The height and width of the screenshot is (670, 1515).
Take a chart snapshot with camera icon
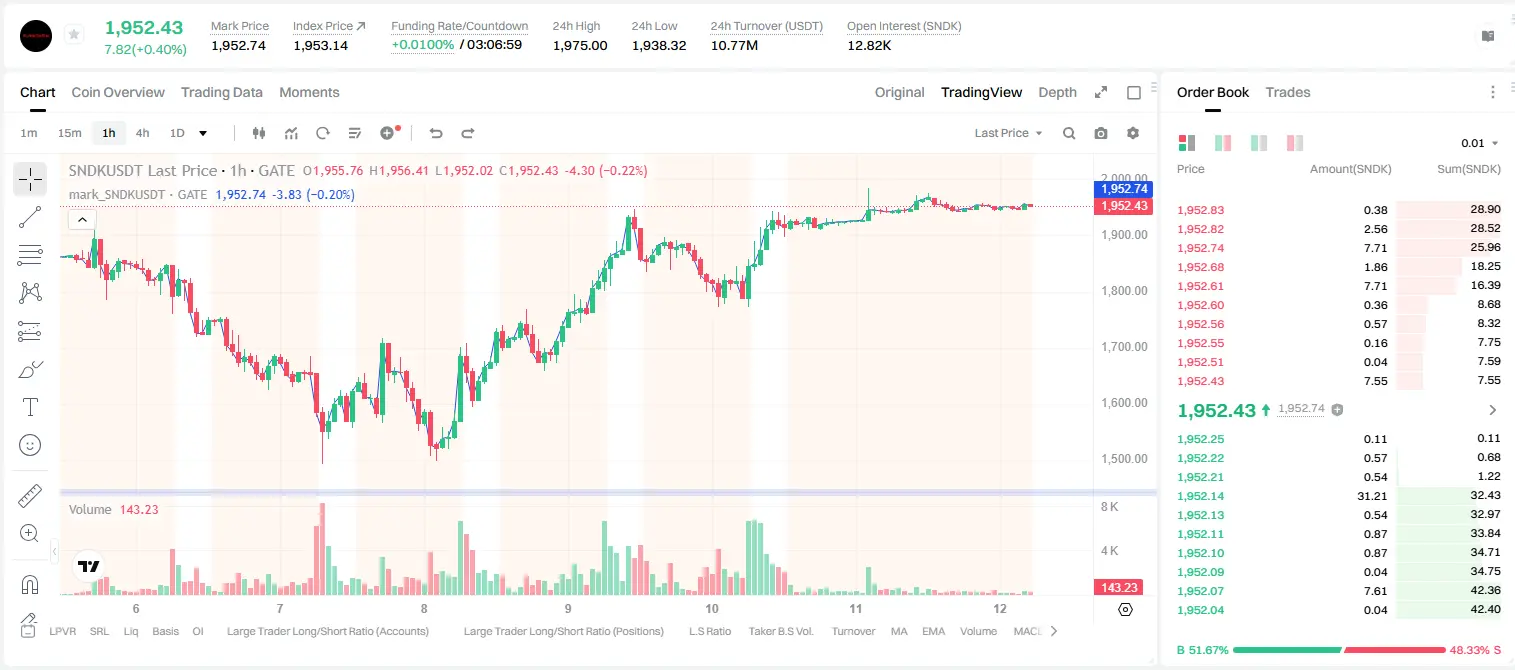tap(1101, 133)
